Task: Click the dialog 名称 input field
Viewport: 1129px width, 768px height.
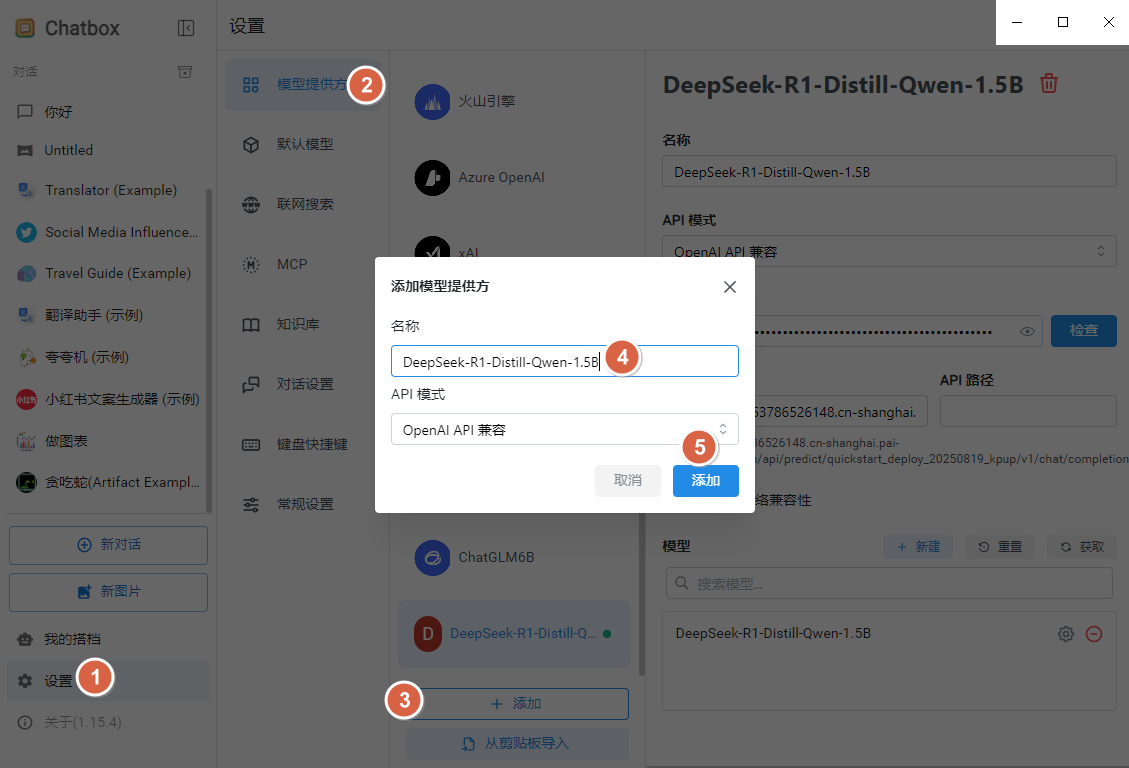Action: pos(564,361)
